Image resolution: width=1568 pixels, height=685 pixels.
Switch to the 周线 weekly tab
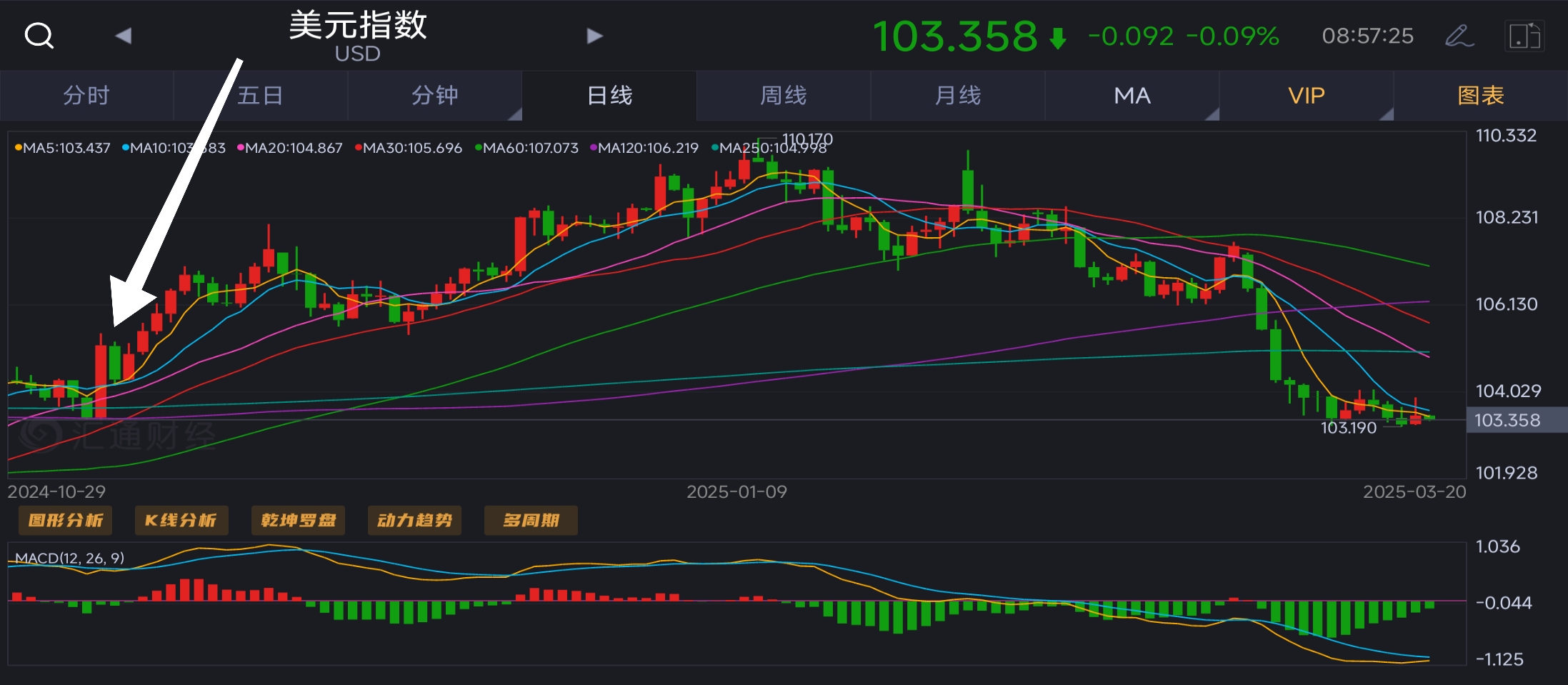coord(783,94)
